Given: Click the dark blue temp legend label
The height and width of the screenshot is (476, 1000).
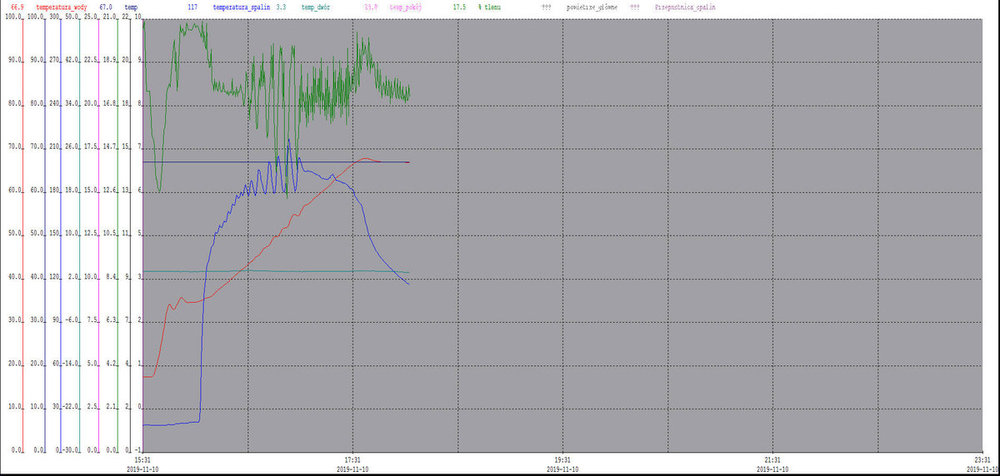Looking at the screenshot, I should click(132, 7).
